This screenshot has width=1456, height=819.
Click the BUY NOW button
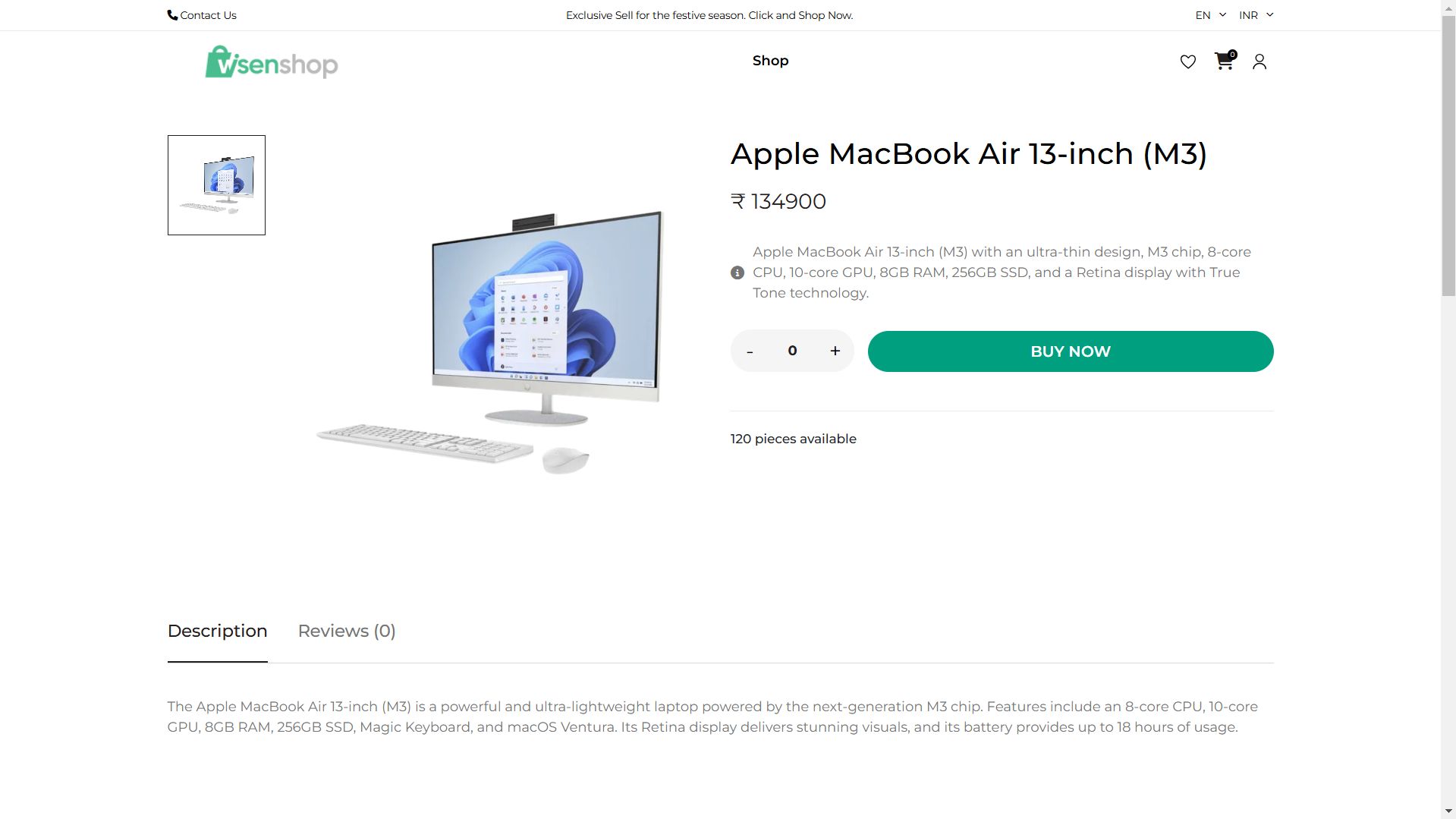(1070, 351)
